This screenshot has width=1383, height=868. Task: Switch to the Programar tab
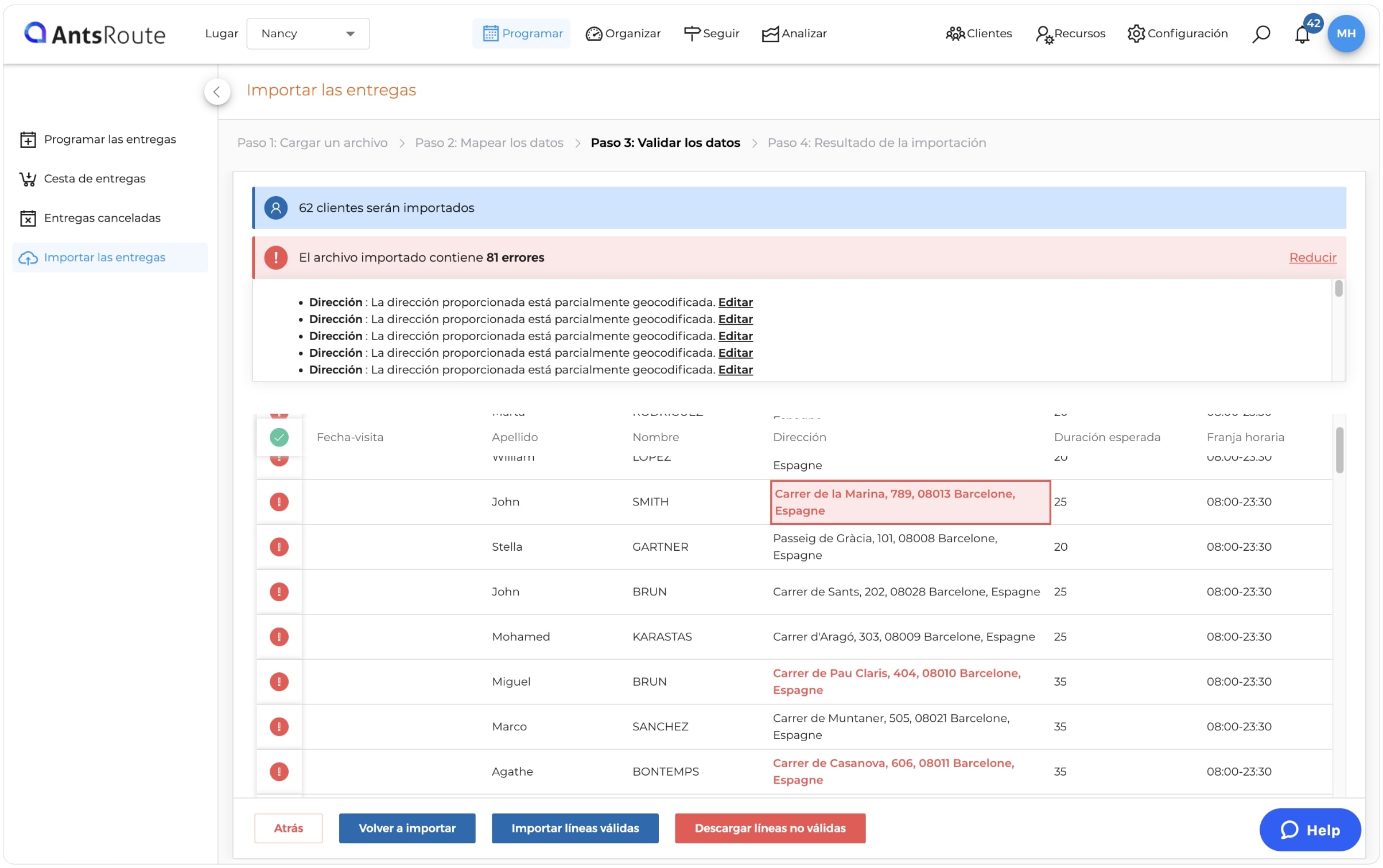[x=521, y=33]
